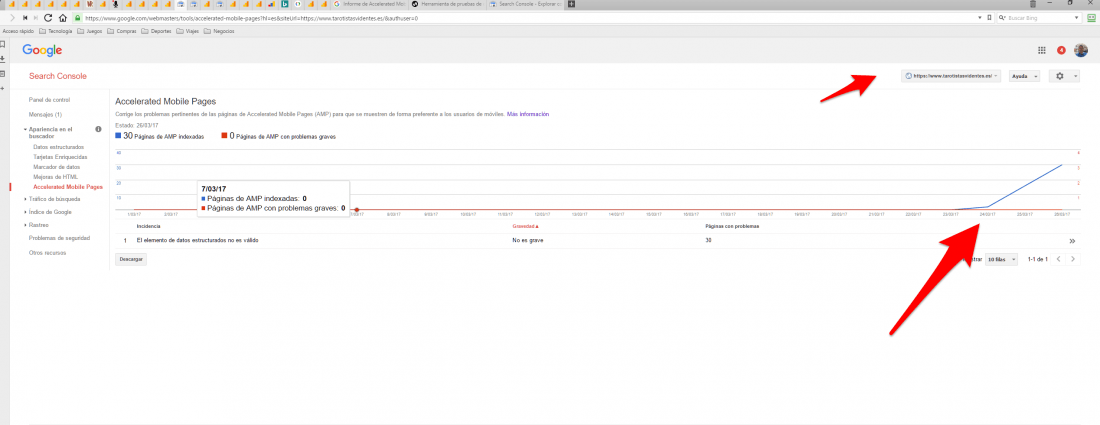
Task: Open Panel de control in the sidebar
Action: 49,100
